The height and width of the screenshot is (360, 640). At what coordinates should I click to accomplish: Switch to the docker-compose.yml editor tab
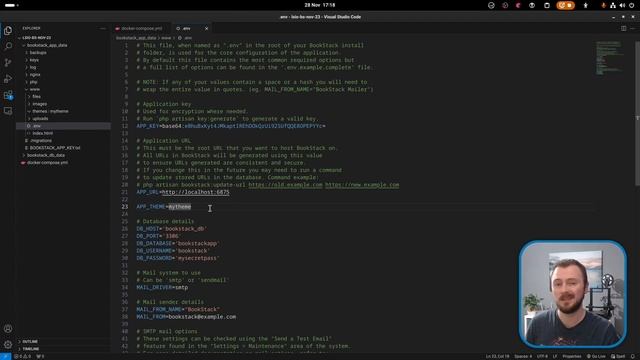tap(141, 29)
